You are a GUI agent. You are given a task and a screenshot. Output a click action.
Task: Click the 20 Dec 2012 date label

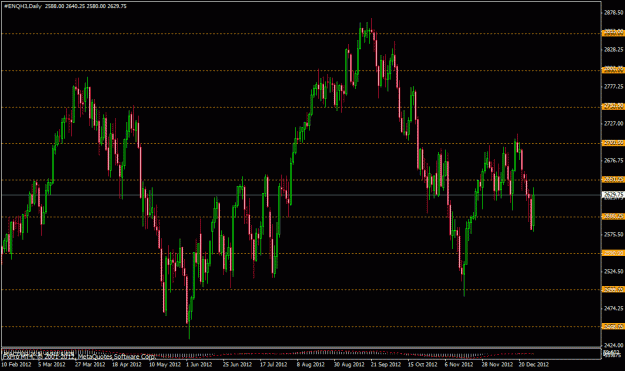point(534,364)
